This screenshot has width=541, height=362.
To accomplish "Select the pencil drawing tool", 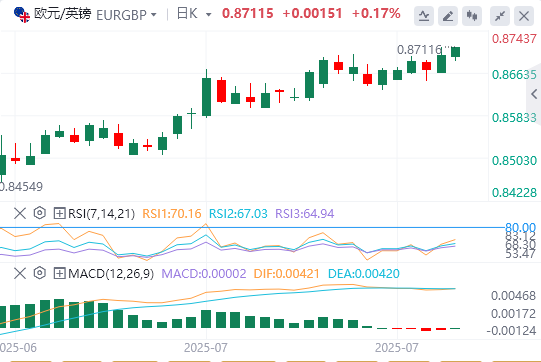I will (x=448, y=16).
